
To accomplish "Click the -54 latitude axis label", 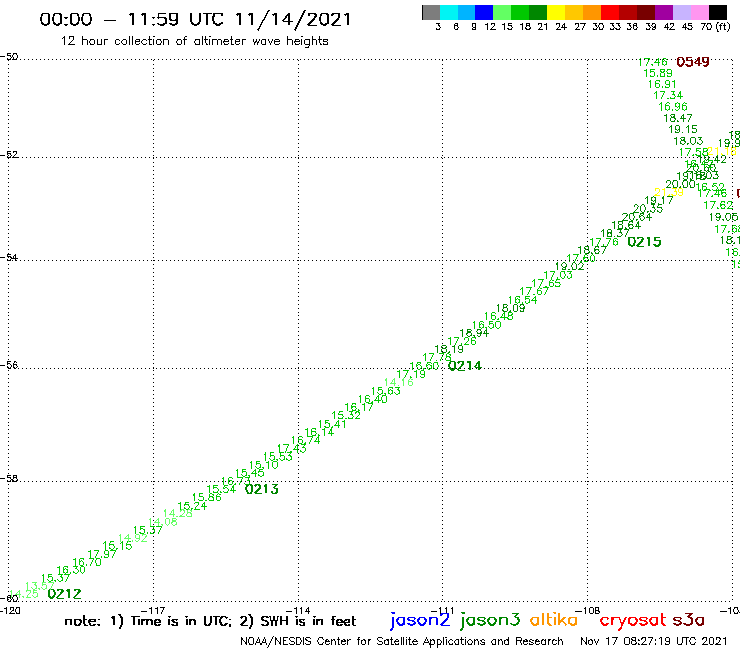I will [9, 258].
